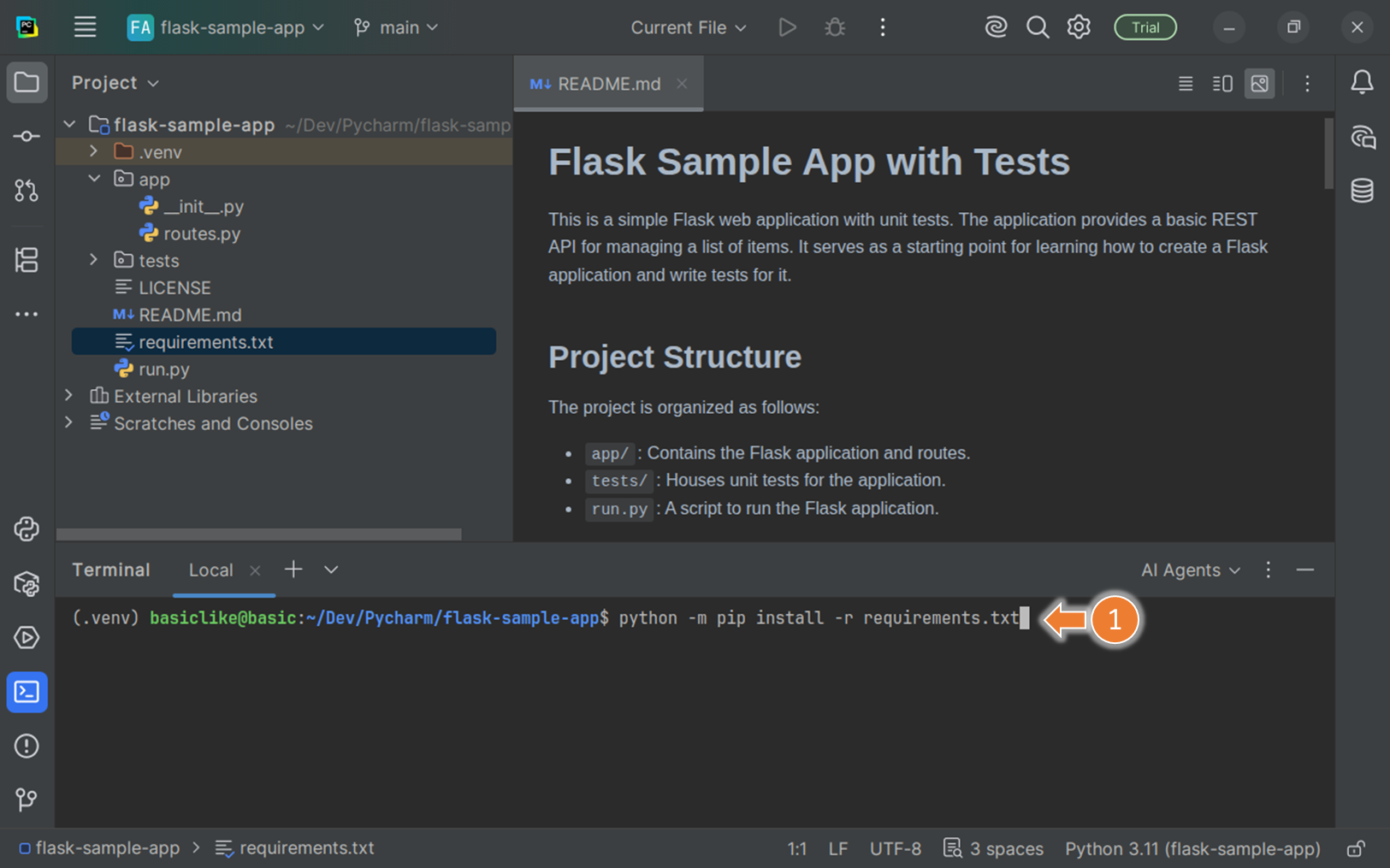Click the Terminal tool window icon
Screen dimensions: 1390x868
[27, 692]
